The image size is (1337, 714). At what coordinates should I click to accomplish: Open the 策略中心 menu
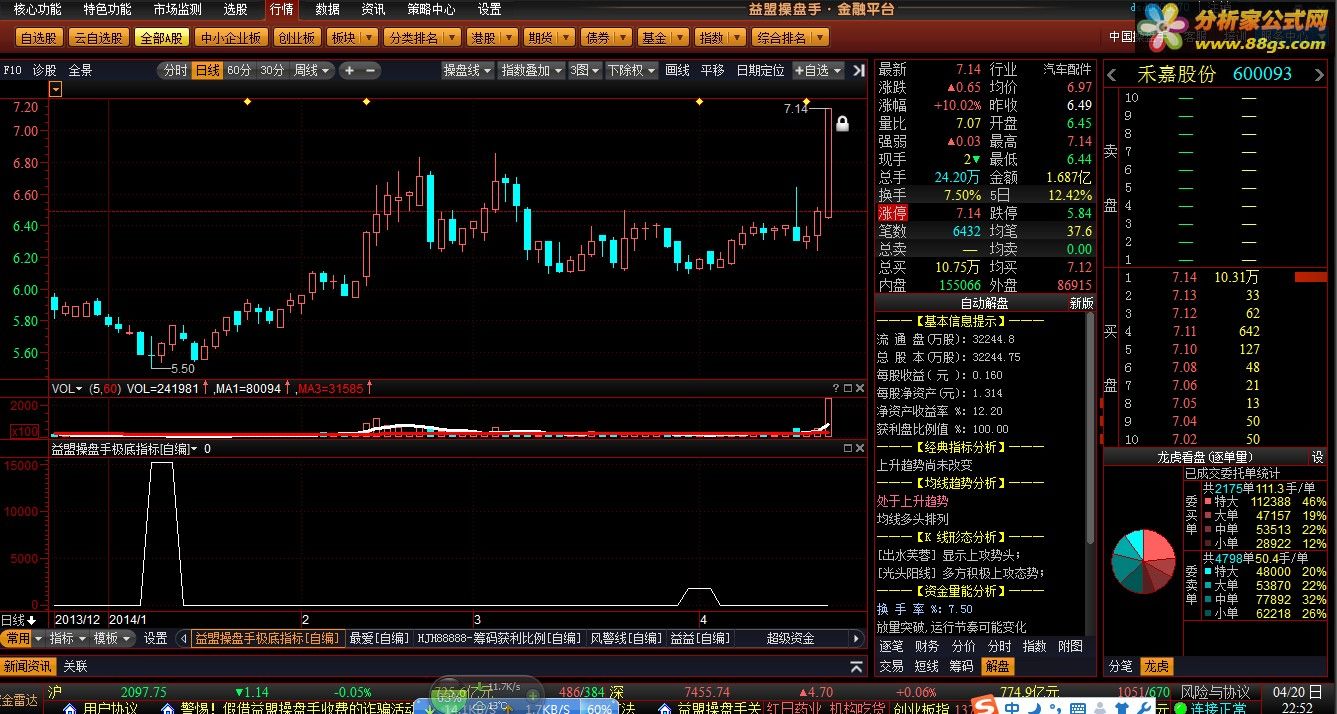(x=431, y=9)
